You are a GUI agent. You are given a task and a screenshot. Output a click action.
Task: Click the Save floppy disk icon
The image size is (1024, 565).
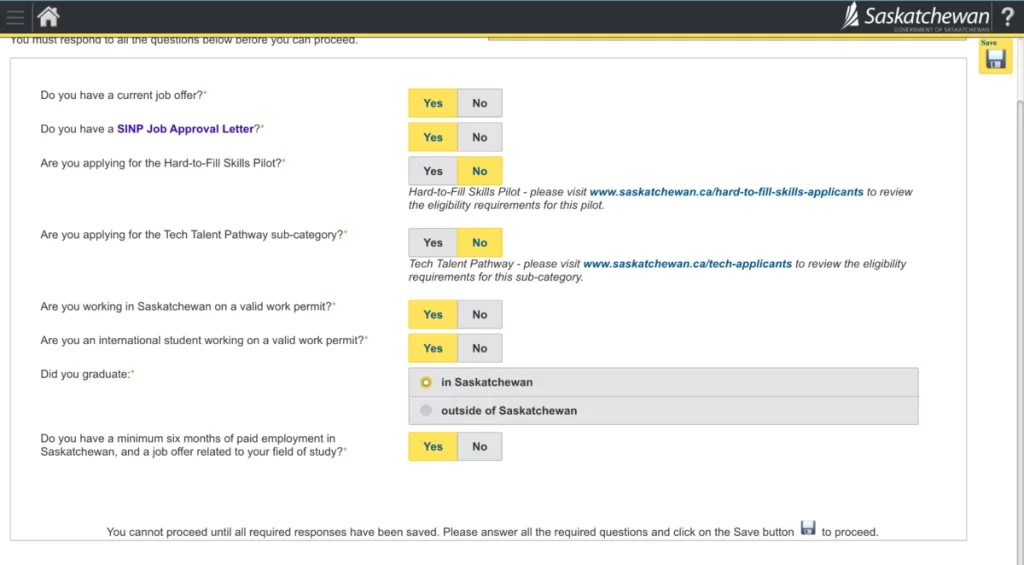coord(995,59)
